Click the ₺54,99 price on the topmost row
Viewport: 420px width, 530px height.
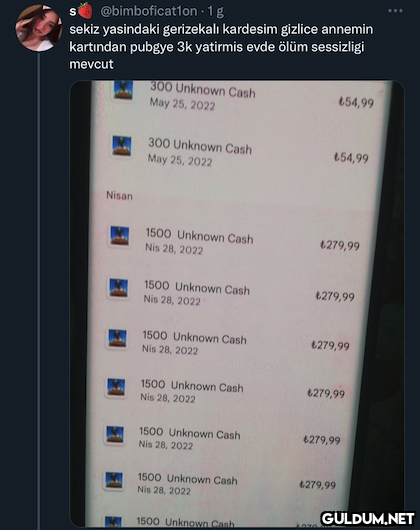(356, 102)
